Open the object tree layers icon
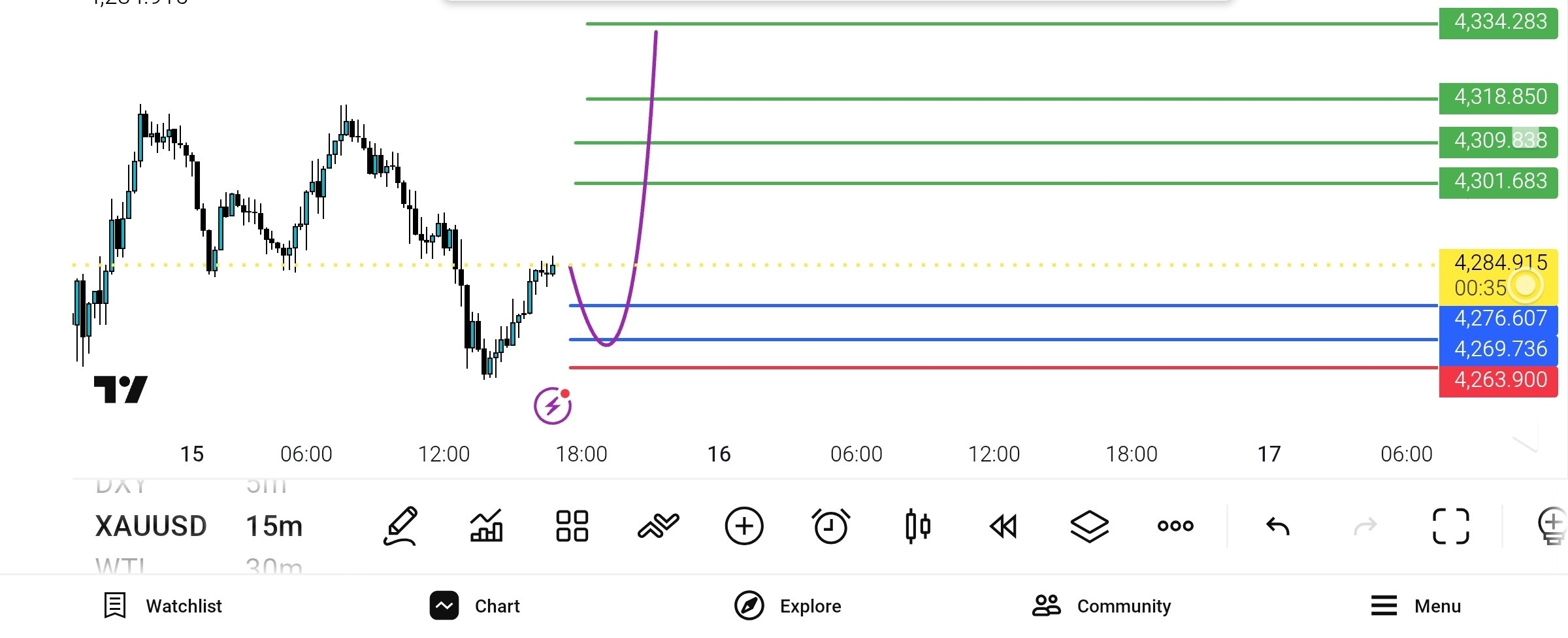Viewport: 1568px width, 638px height. (x=1090, y=526)
